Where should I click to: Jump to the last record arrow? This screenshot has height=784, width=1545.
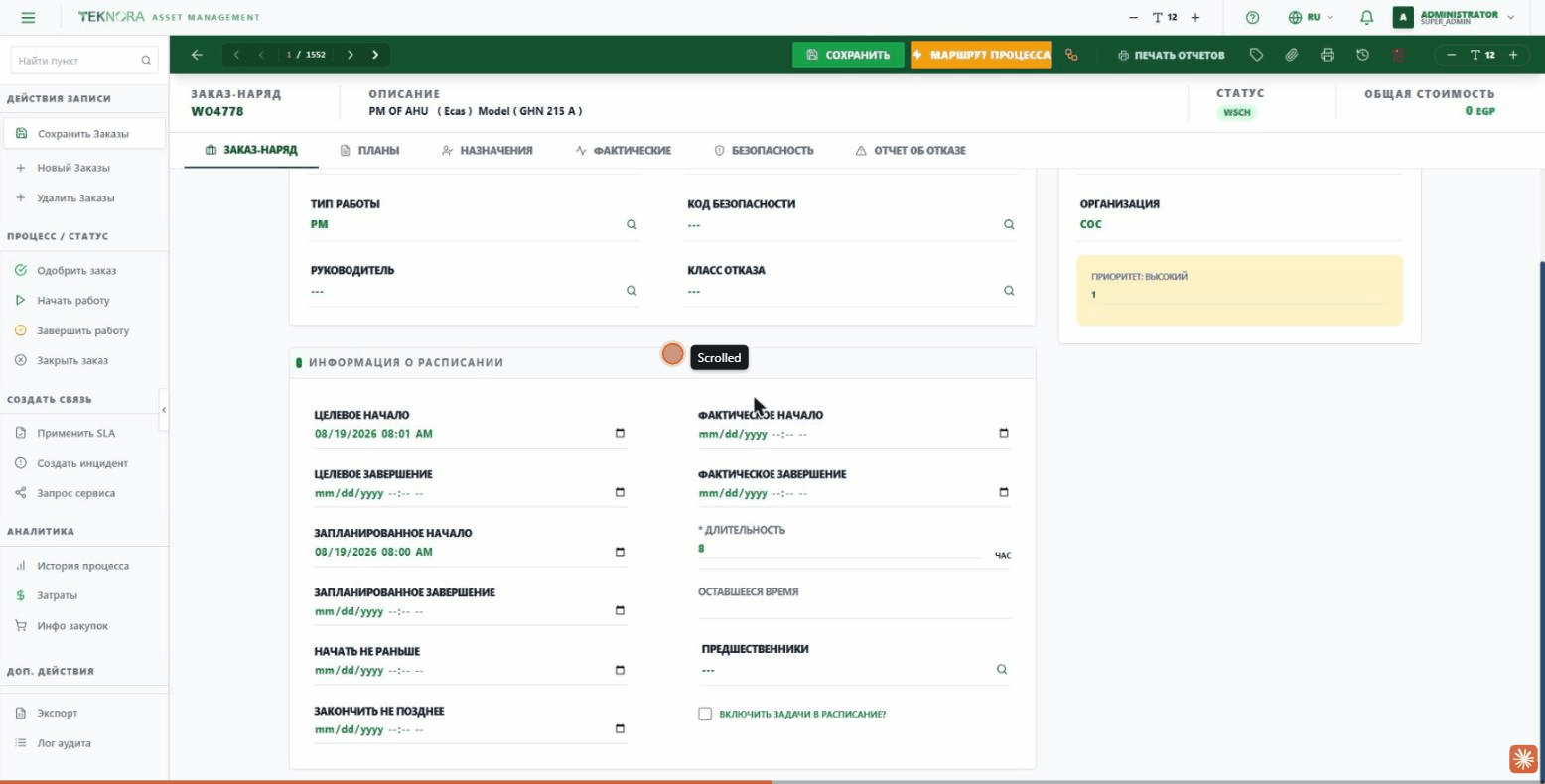click(x=375, y=55)
